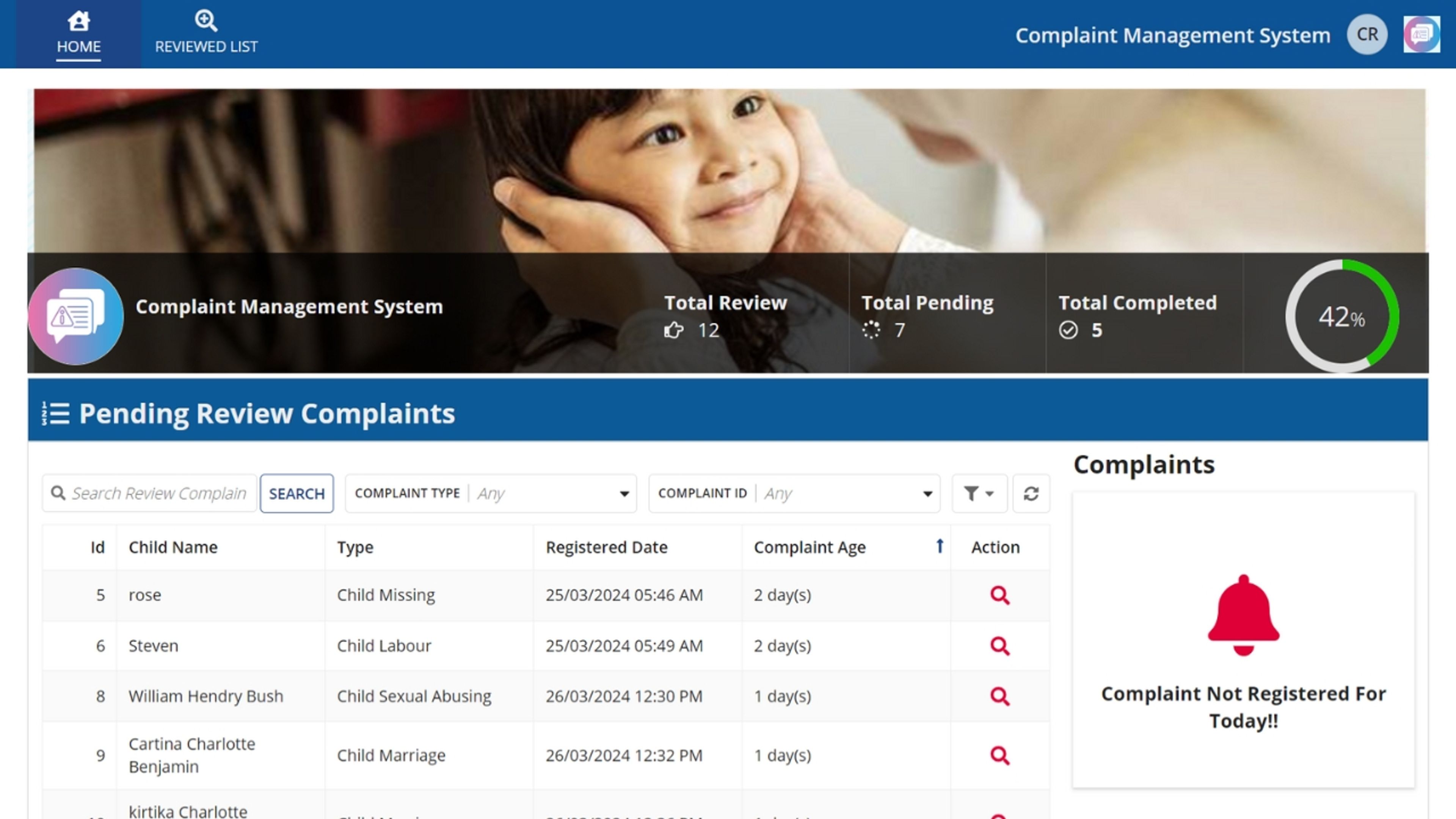This screenshot has height=819, width=1456.
Task: Click date 26/03/2024 12:32 PM
Action: [624, 755]
